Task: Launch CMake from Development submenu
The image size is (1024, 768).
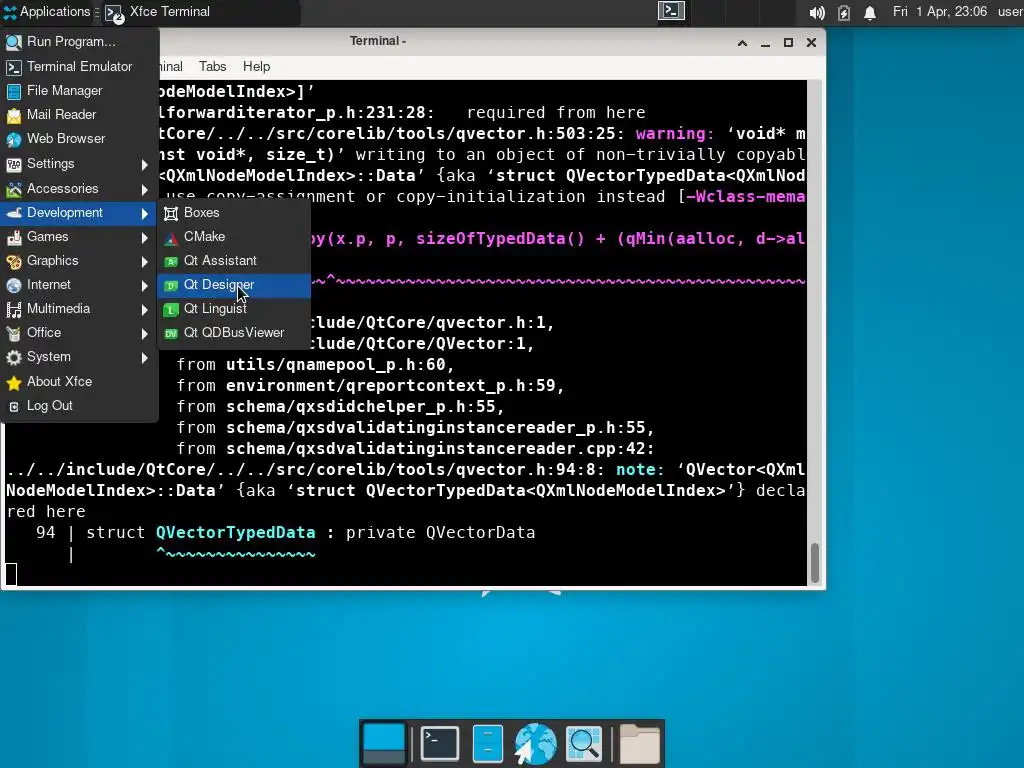Action: [x=234, y=237]
